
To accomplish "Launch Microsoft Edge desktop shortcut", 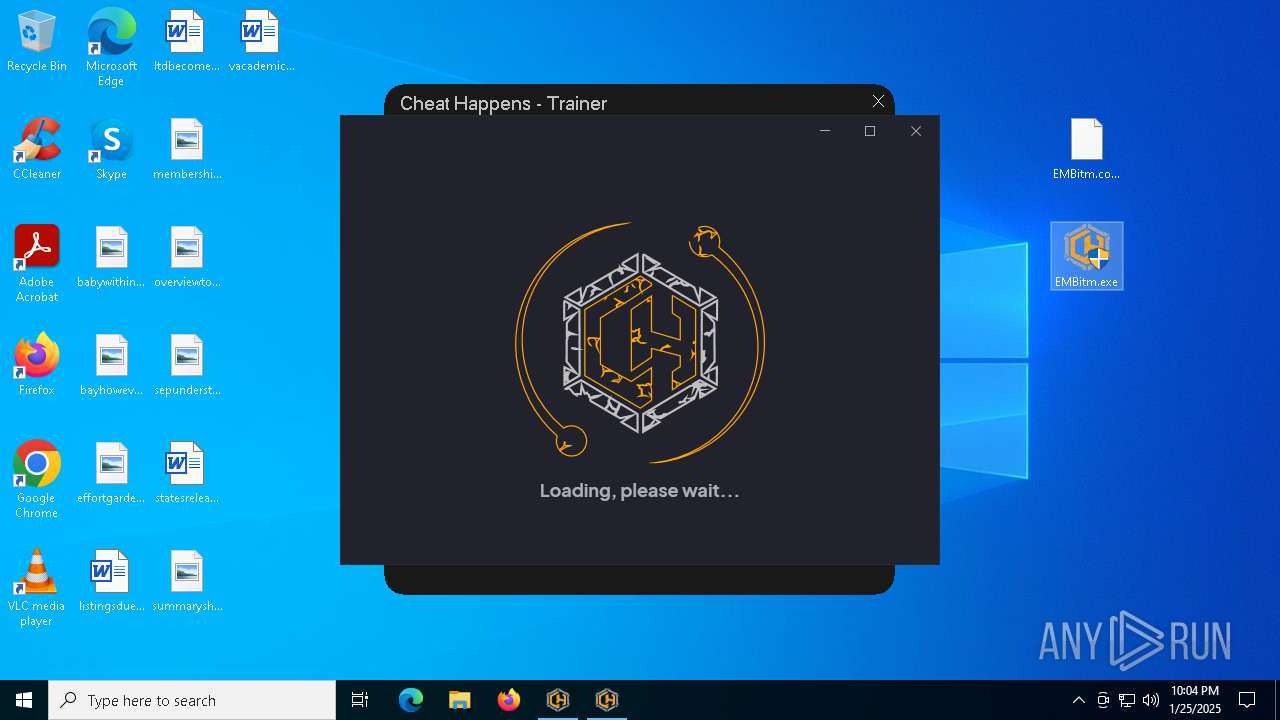I will pos(111,48).
